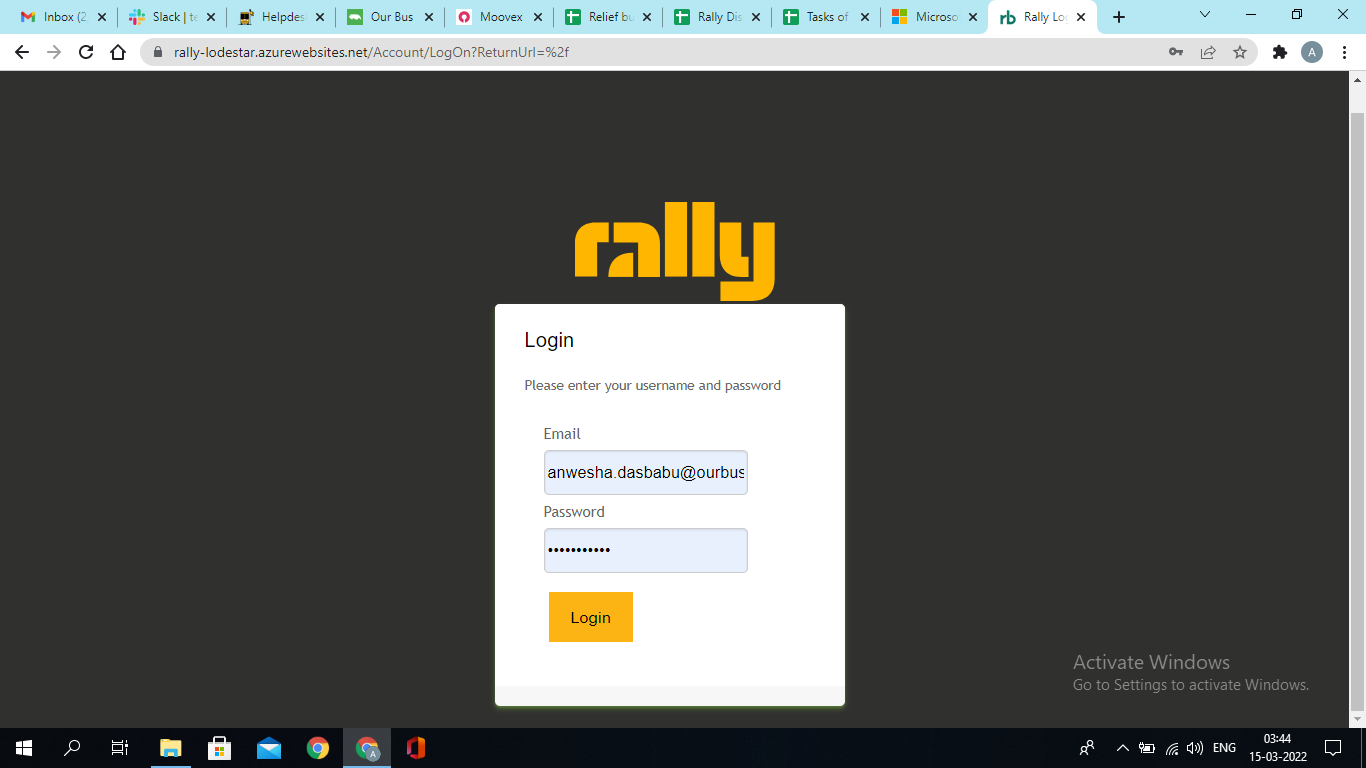Open Microsoft Store from taskbar
Screen dimensions: 1366x768
tap(220, 748)
